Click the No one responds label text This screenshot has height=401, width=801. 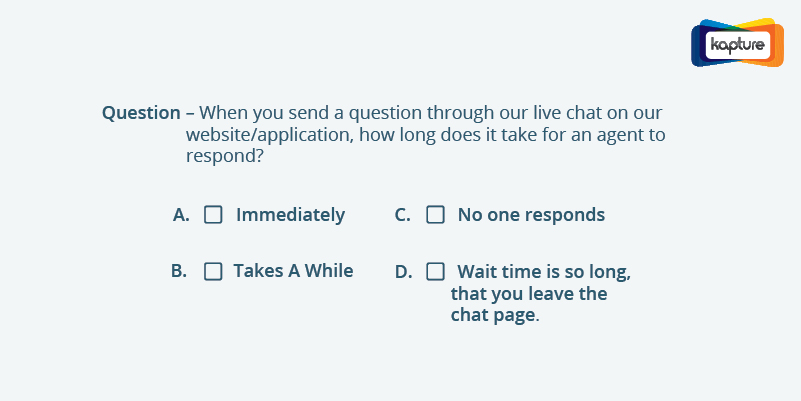(x=531, y=215)
